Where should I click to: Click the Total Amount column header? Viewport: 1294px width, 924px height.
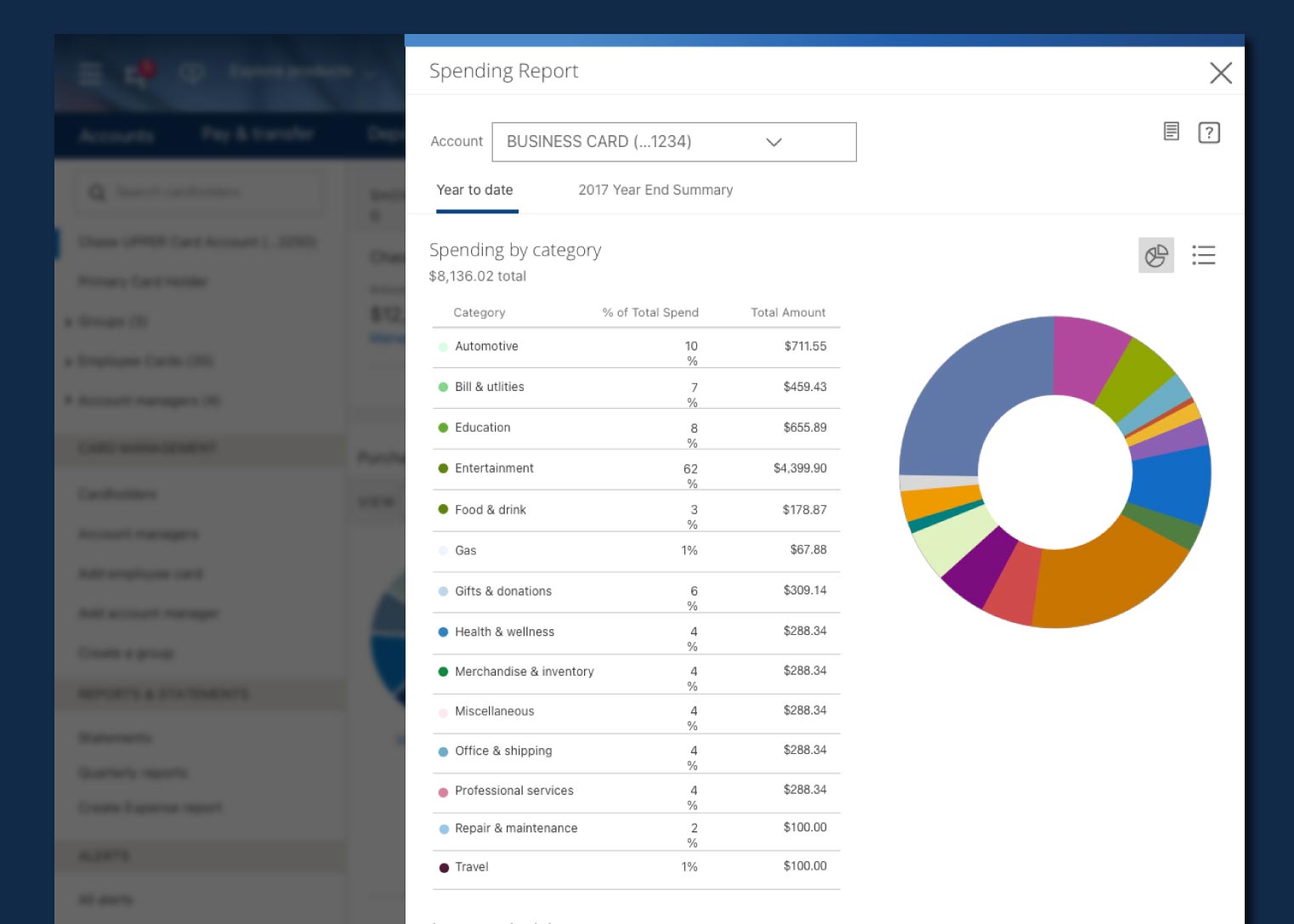(x=788, y=313)
